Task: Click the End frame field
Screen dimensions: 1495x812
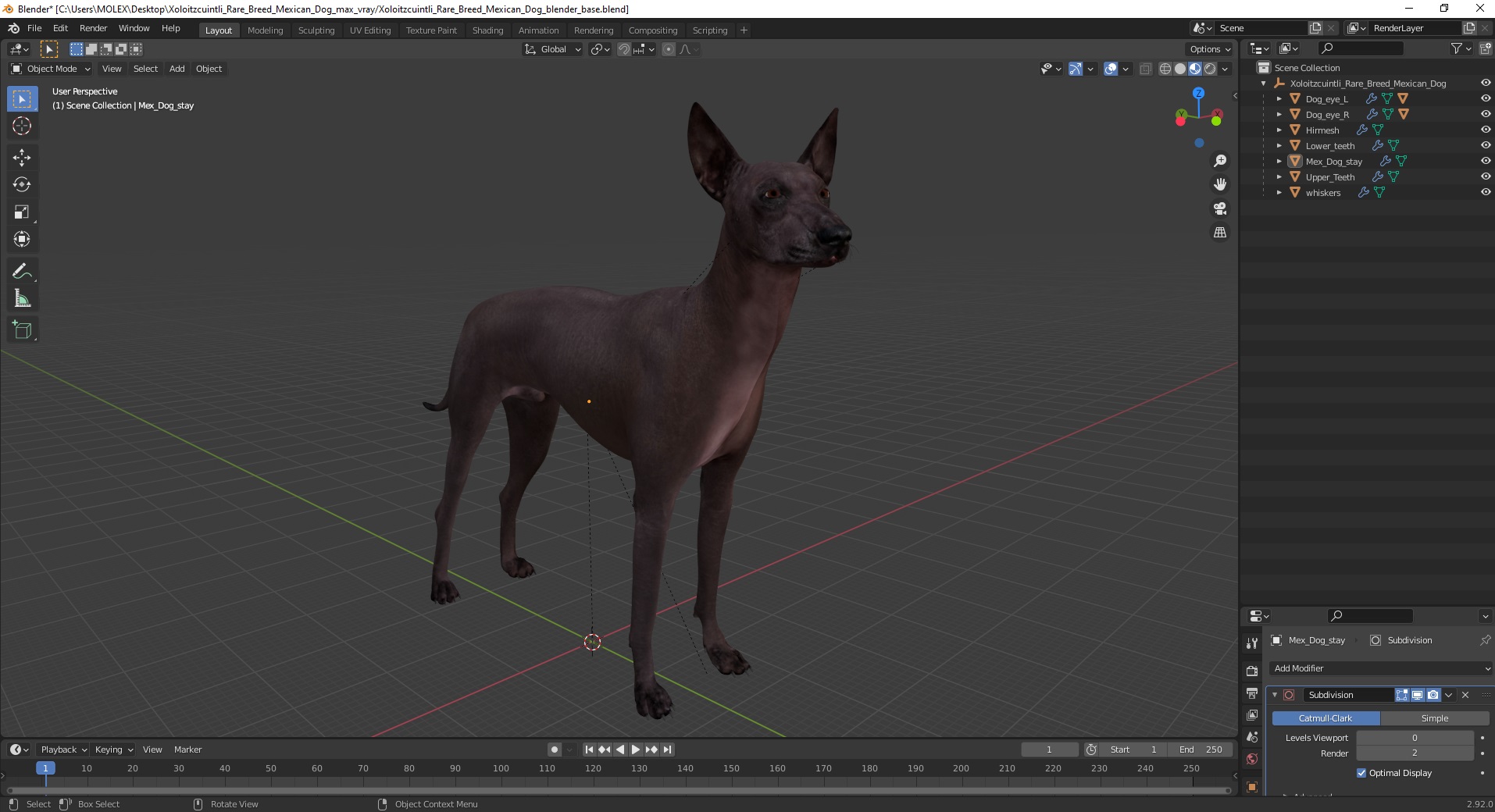Action: 1201,750
